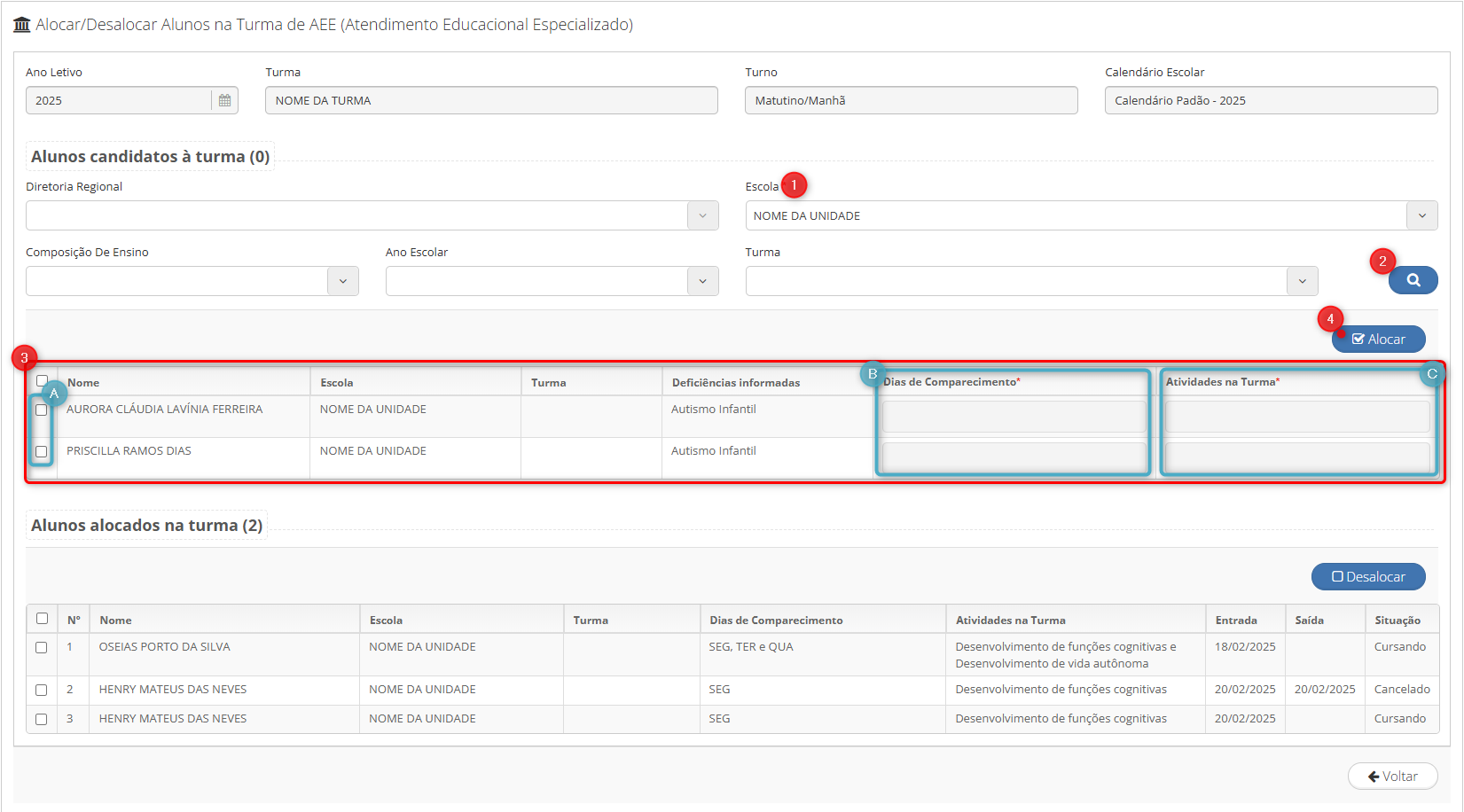Click Dias de Comparecimento field for AURORA
Viewport: 1464px width, 812px height.
[x=1014, y=417]
